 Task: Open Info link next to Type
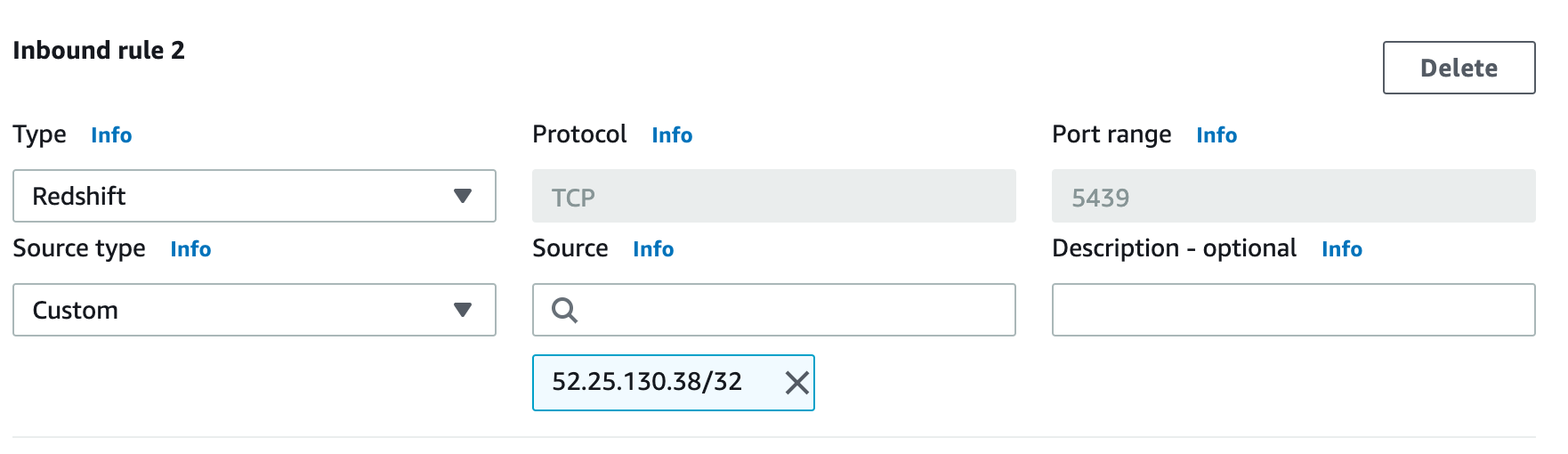pos(111,135)
